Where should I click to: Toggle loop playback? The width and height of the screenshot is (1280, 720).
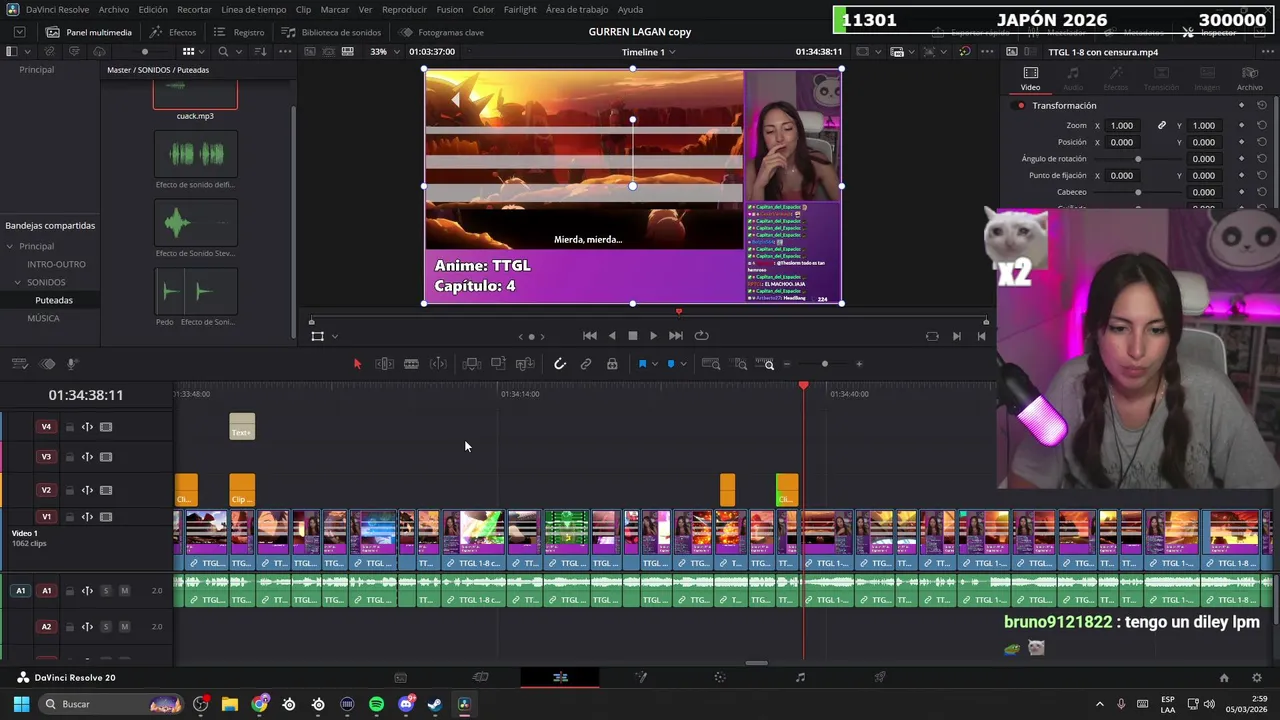click(701, 336)
